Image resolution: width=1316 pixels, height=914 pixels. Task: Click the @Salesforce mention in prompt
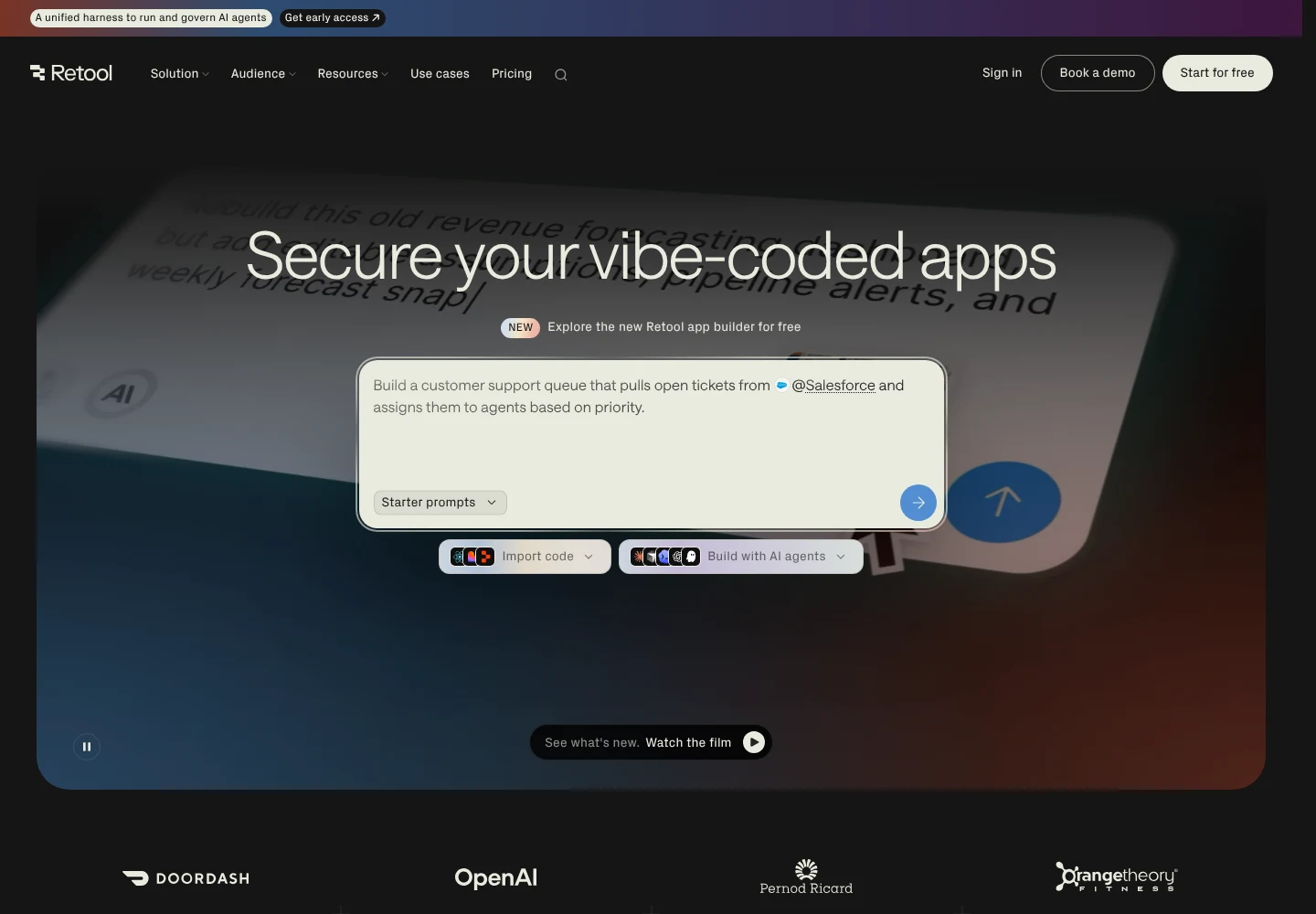(833, 386)
